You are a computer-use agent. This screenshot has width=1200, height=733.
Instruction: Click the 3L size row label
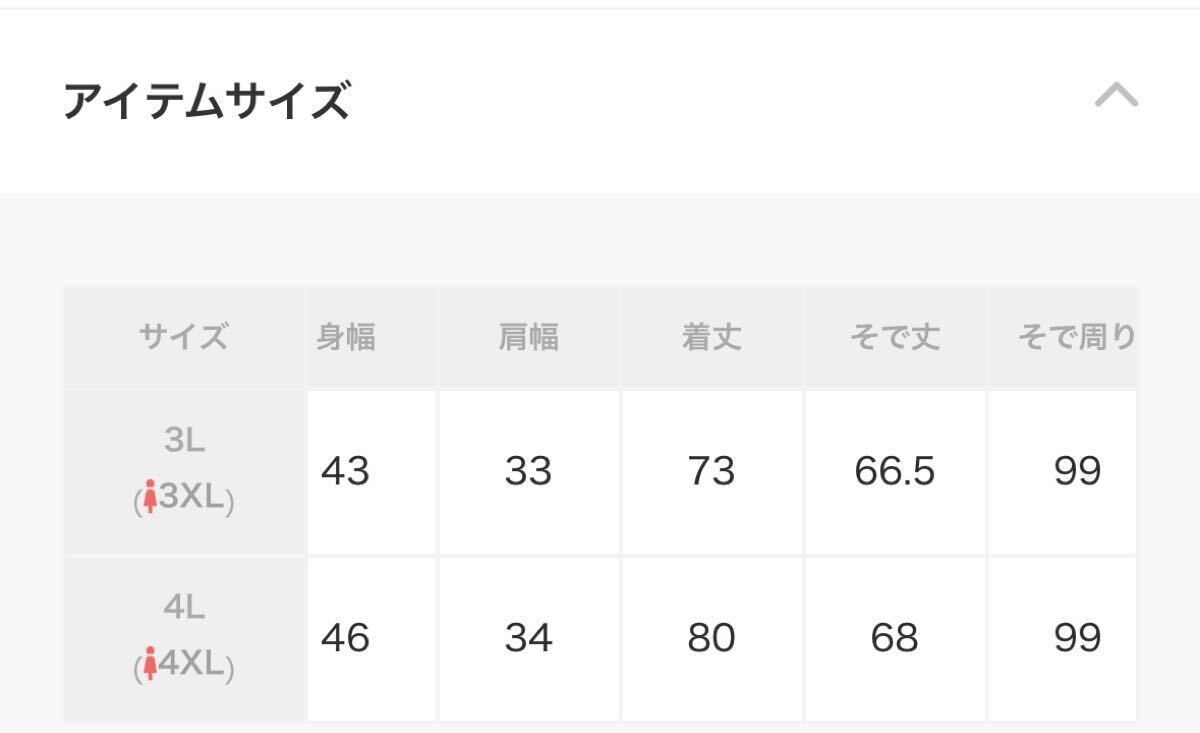pos(184,442)
